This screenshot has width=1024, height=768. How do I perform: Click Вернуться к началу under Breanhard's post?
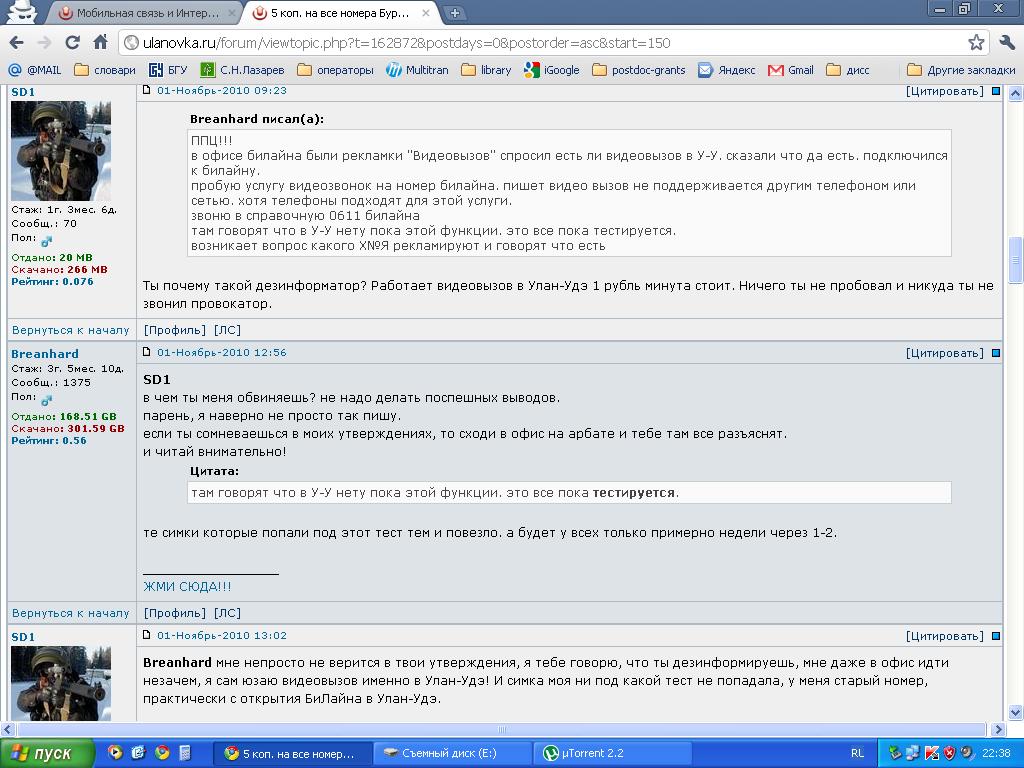point(71,613)
